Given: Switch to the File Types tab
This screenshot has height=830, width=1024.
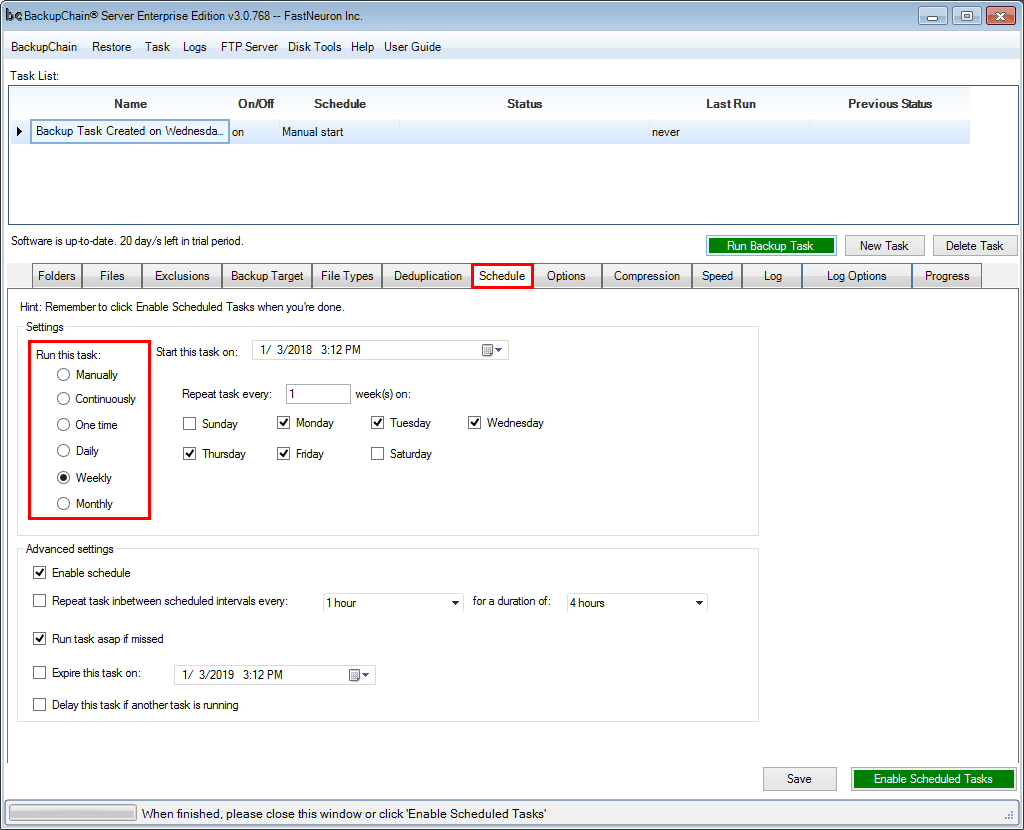Looking at the screenshot, I should pyautogui.click(x=347, y=276).
